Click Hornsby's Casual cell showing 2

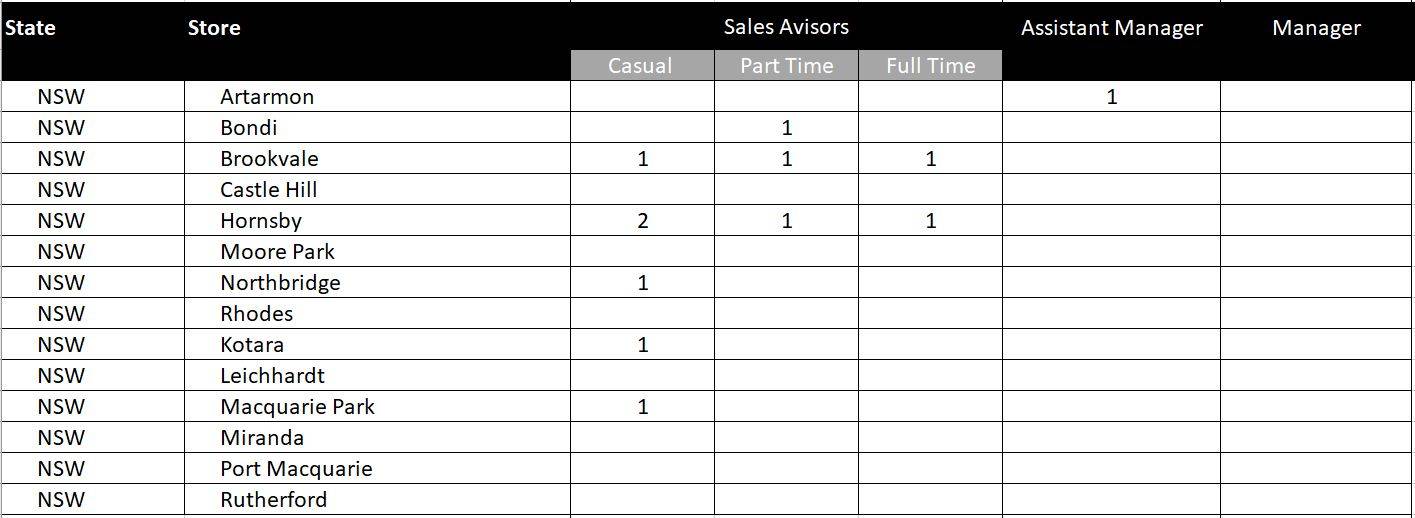tap(642, 221)
